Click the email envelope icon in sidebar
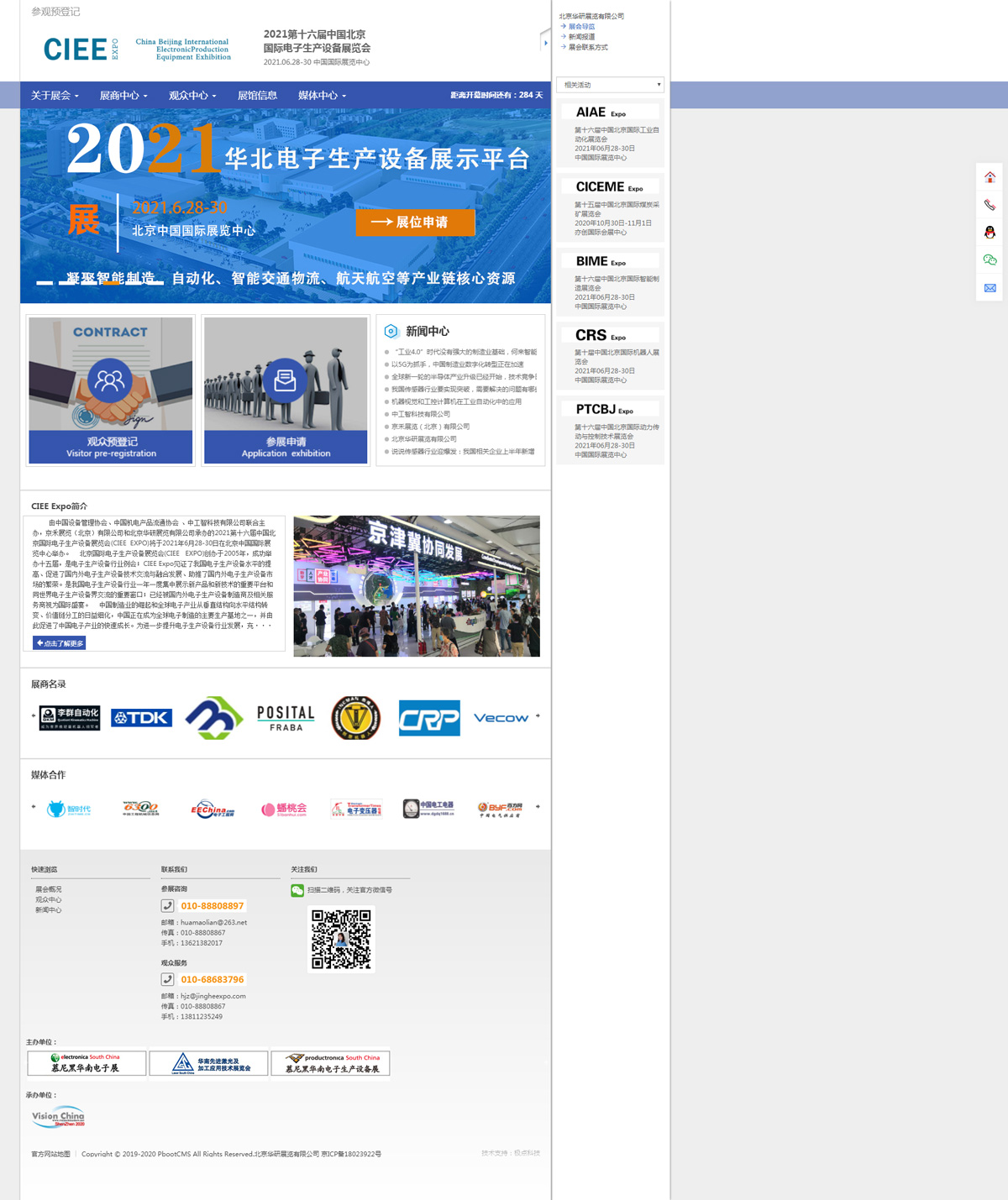The width and height of the screenshot is (1008, 1200). point(990,288)
